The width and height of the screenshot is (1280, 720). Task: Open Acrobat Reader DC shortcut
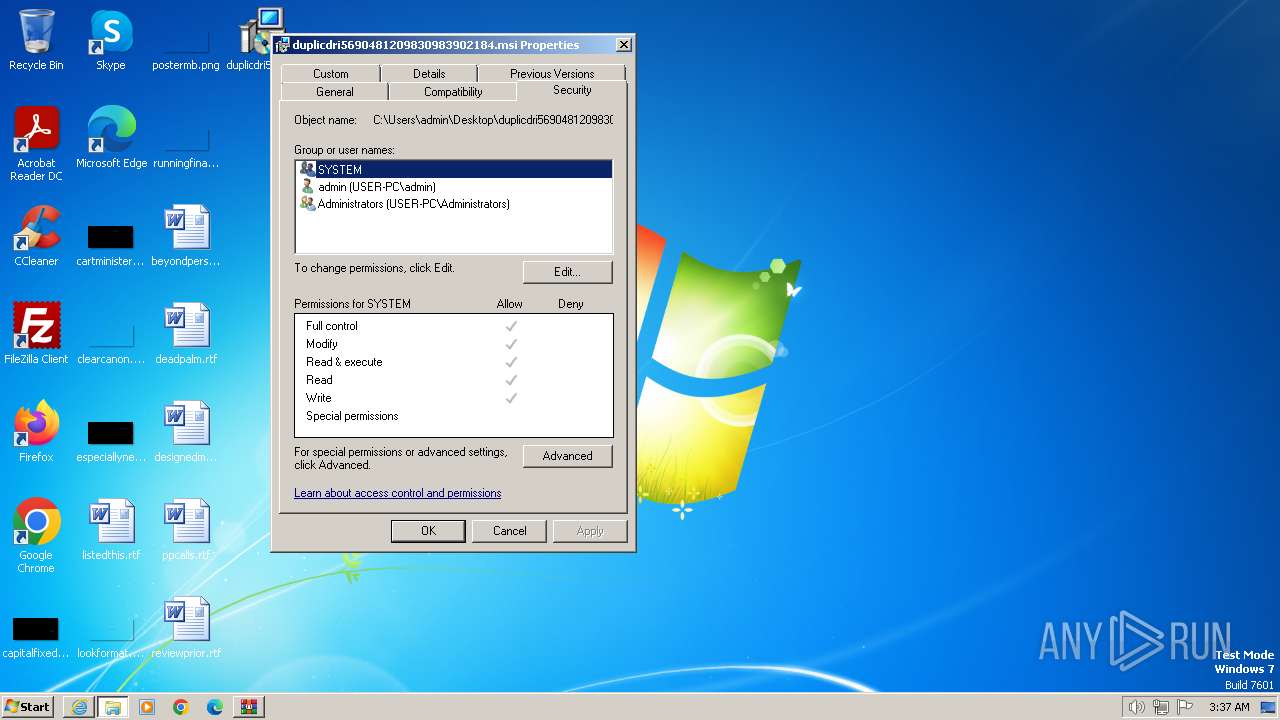36,144
